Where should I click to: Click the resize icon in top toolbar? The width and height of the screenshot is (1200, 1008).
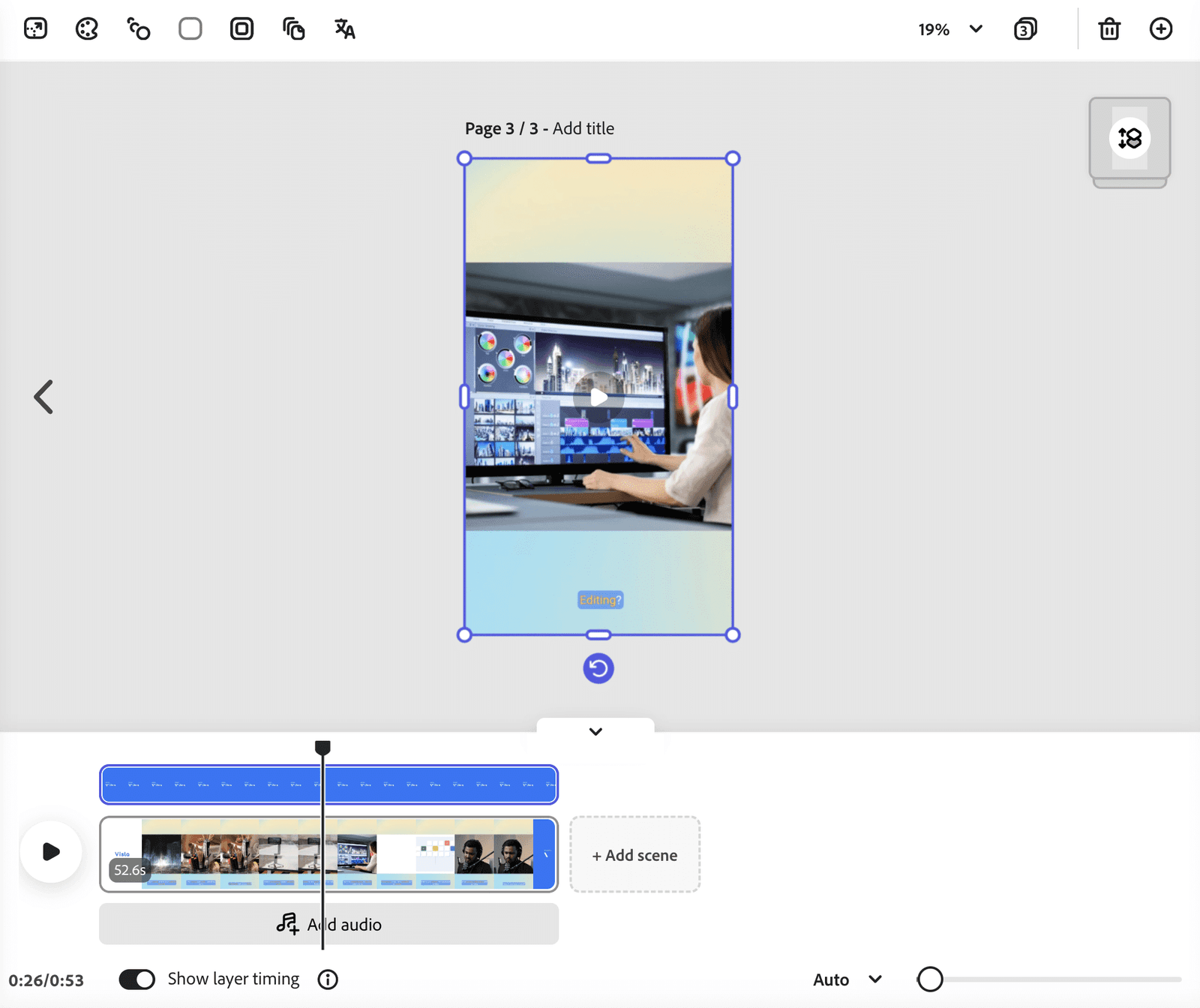tap(35, 29)
